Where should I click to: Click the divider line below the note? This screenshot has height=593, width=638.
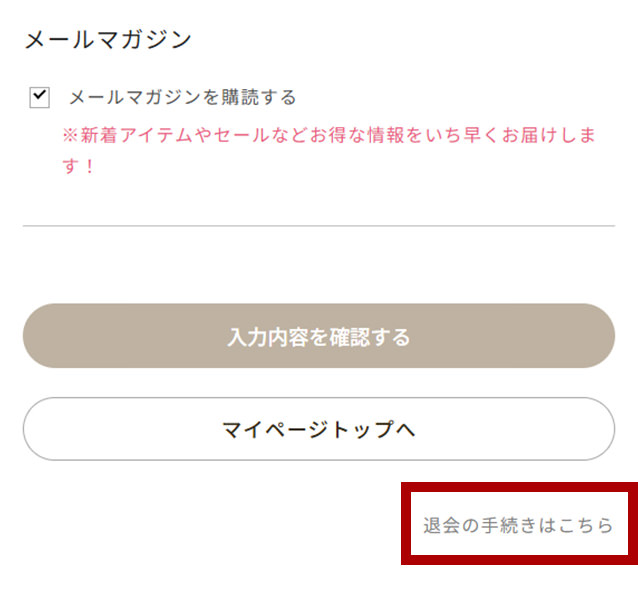point(318,226)
